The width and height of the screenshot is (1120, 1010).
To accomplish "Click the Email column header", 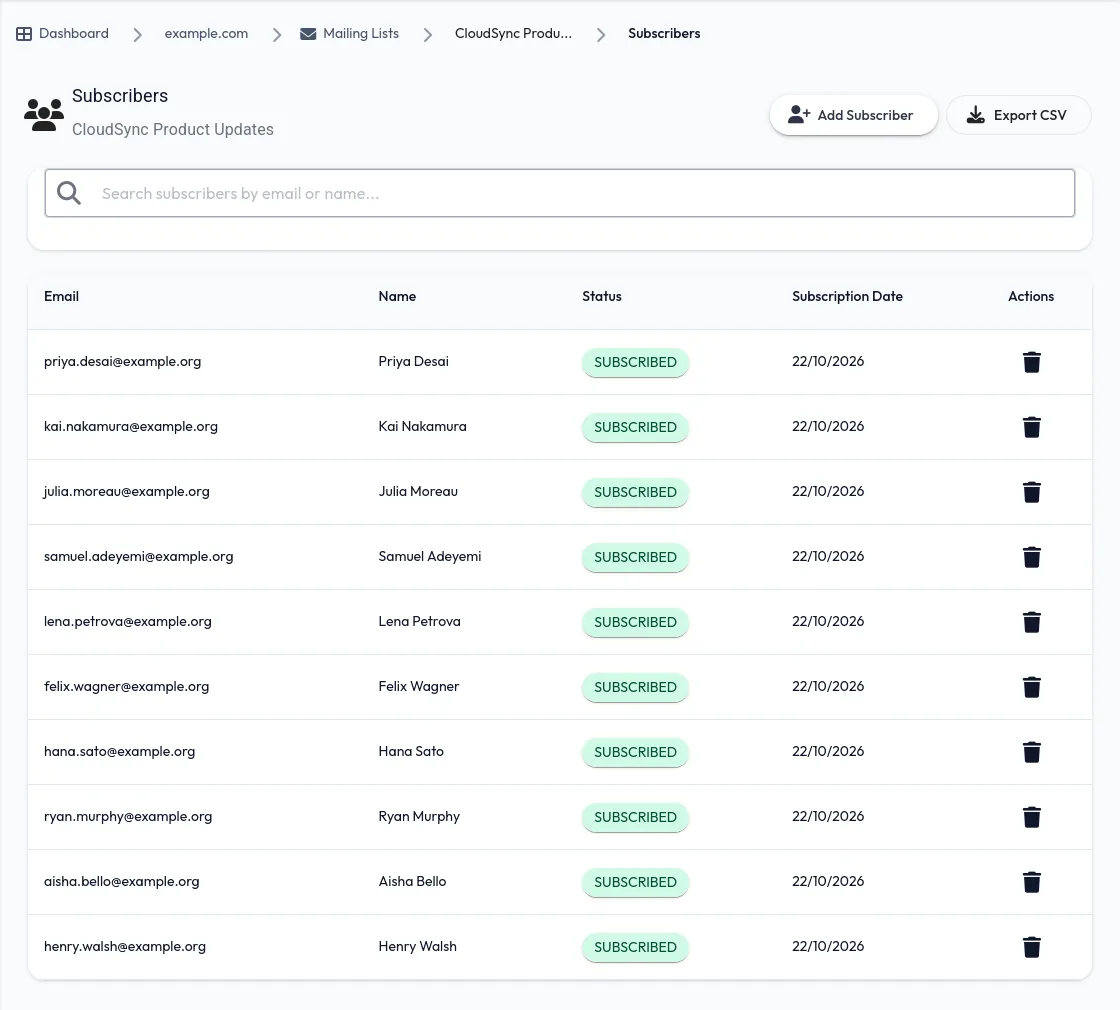I will [61, 296].
